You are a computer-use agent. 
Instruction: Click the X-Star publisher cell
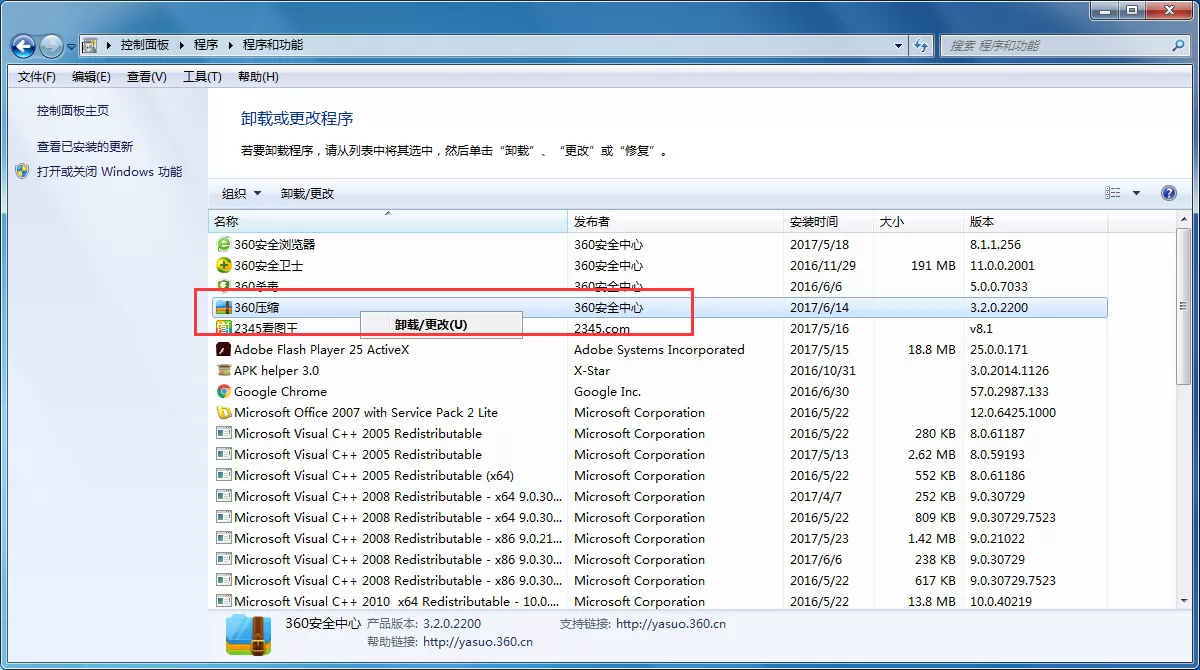[592, 371]
